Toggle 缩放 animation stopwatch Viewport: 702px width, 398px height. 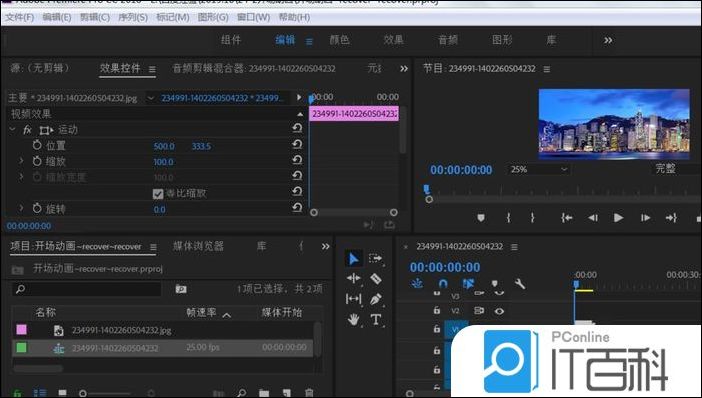click(x=37, y=161)
